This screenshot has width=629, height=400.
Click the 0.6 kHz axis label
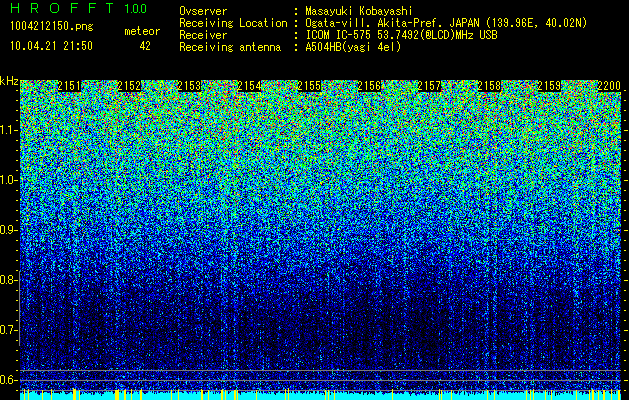(8, 380)
